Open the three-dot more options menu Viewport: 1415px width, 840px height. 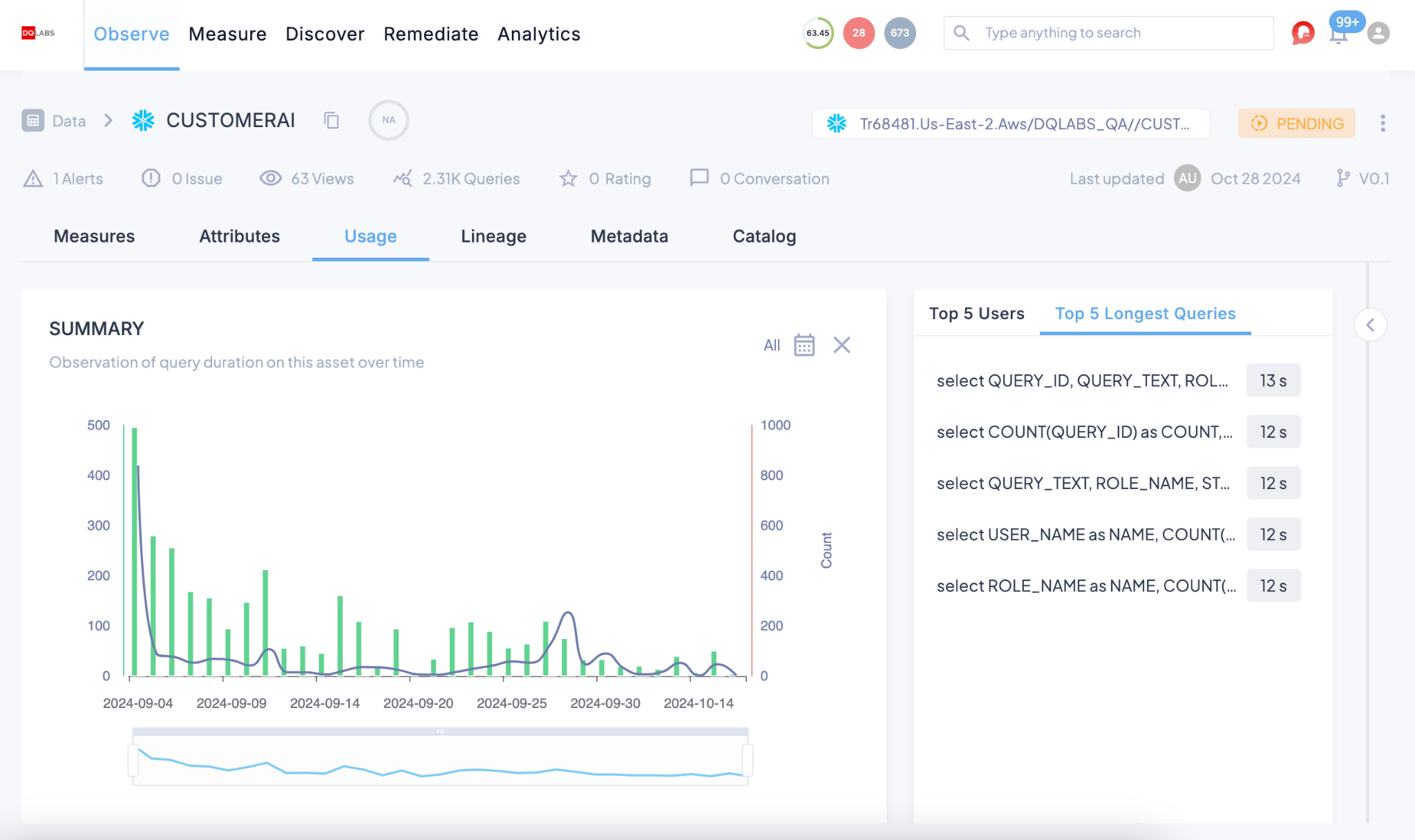click(1383, 123)
